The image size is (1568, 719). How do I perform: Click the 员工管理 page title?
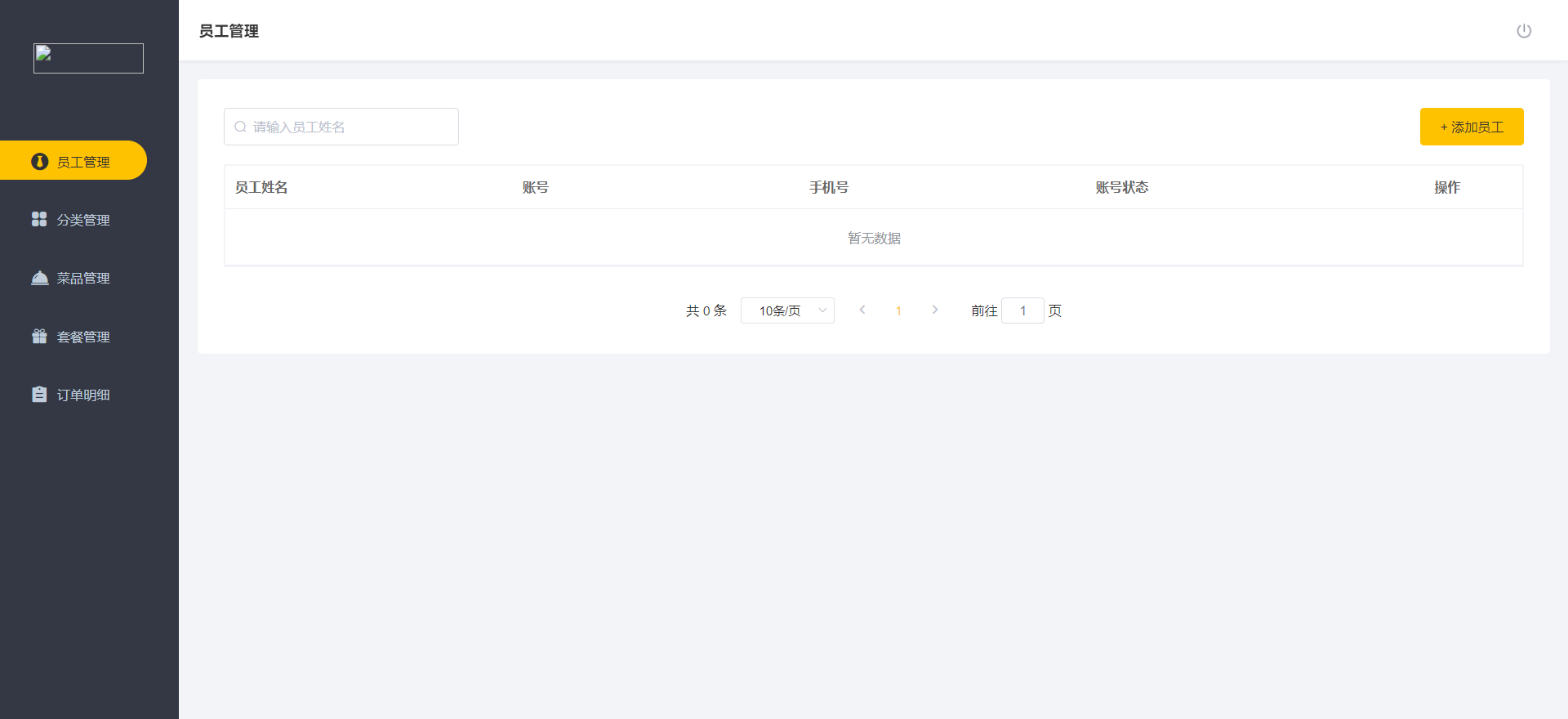point(229,31)
